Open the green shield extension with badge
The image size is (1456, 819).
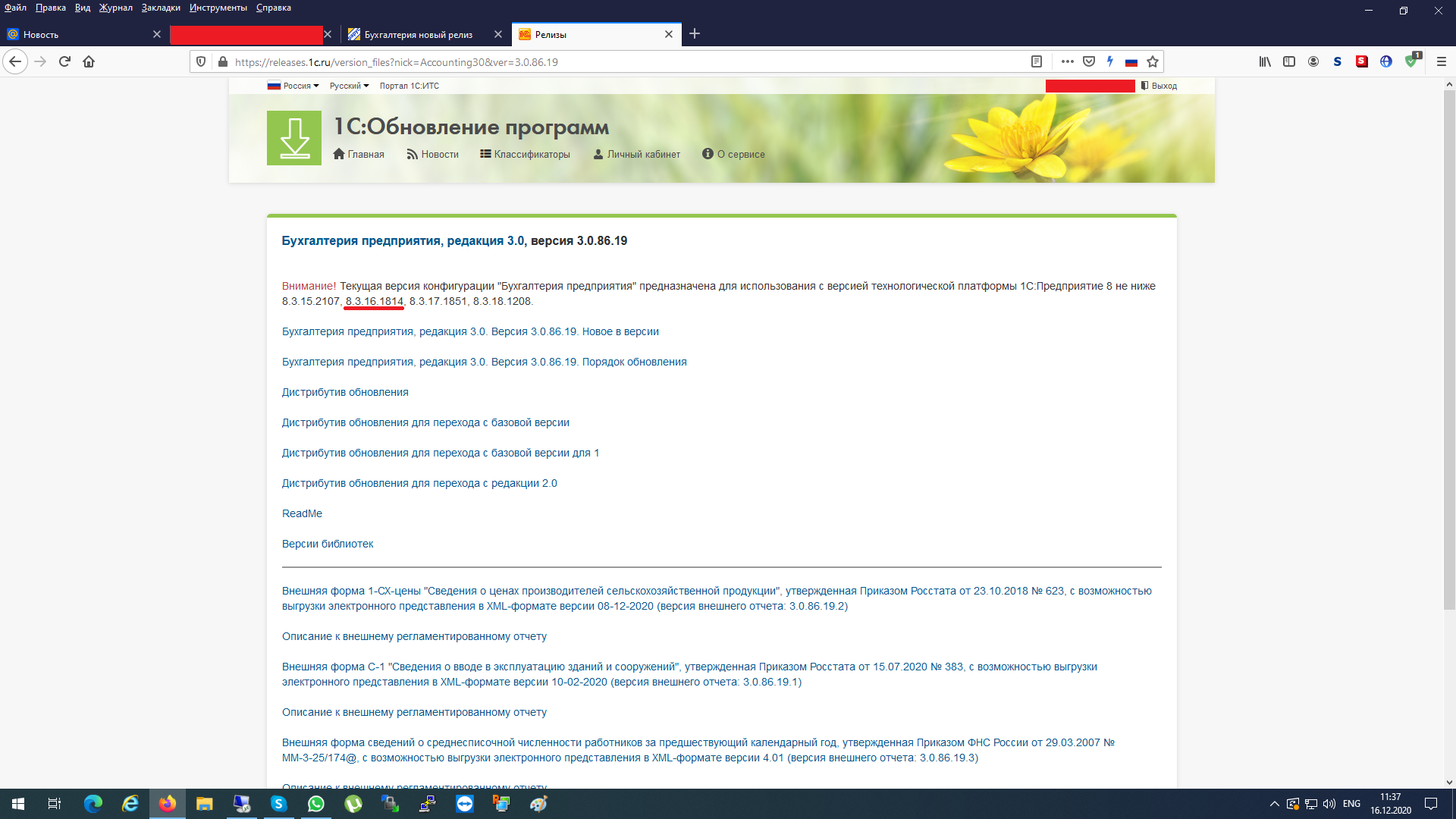(1412, 61)
